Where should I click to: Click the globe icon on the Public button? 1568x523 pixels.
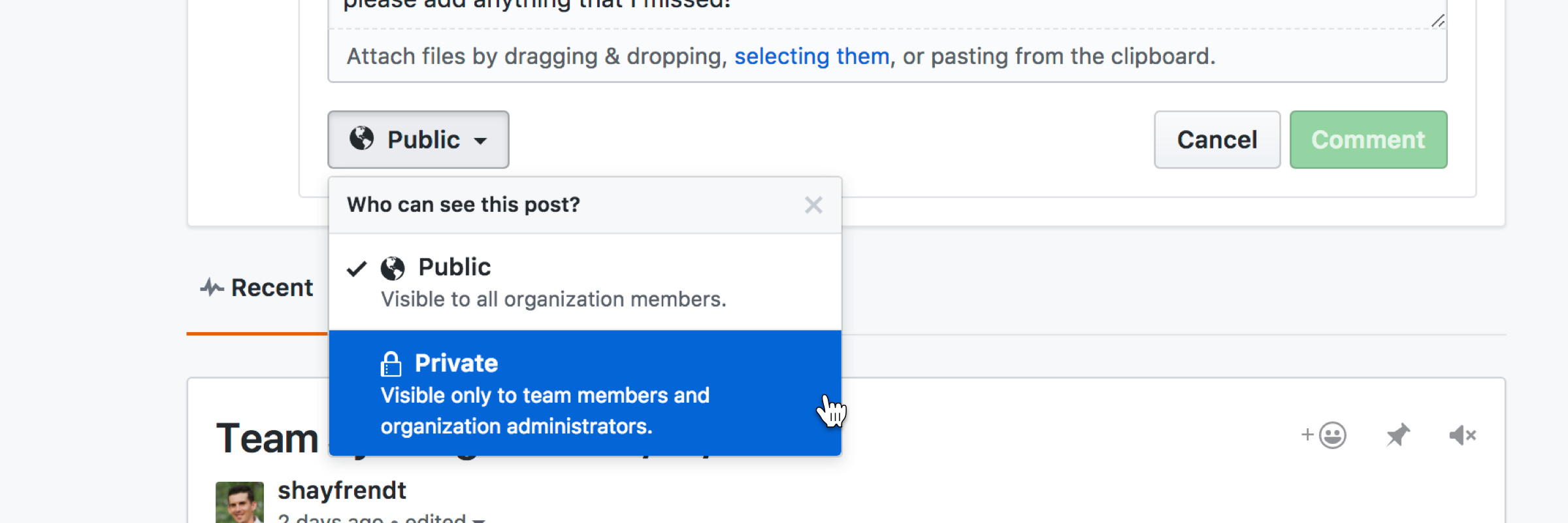[x=362, y=139]
